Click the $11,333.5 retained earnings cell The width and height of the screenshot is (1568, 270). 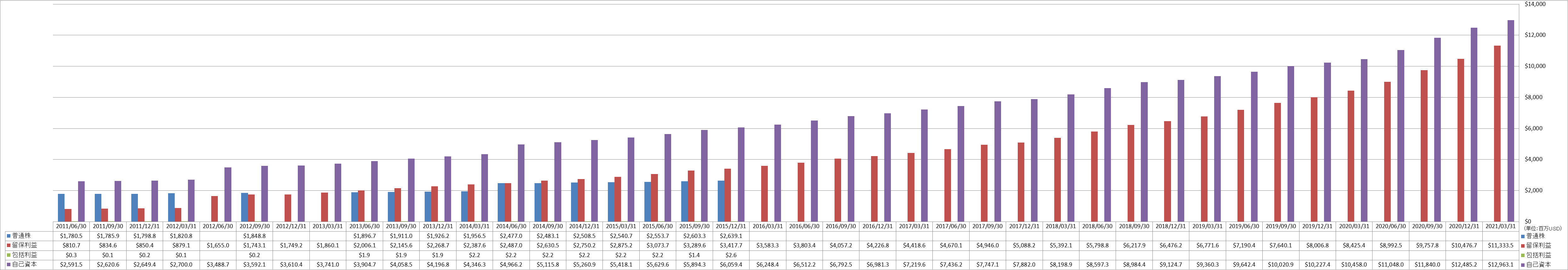1500,245
